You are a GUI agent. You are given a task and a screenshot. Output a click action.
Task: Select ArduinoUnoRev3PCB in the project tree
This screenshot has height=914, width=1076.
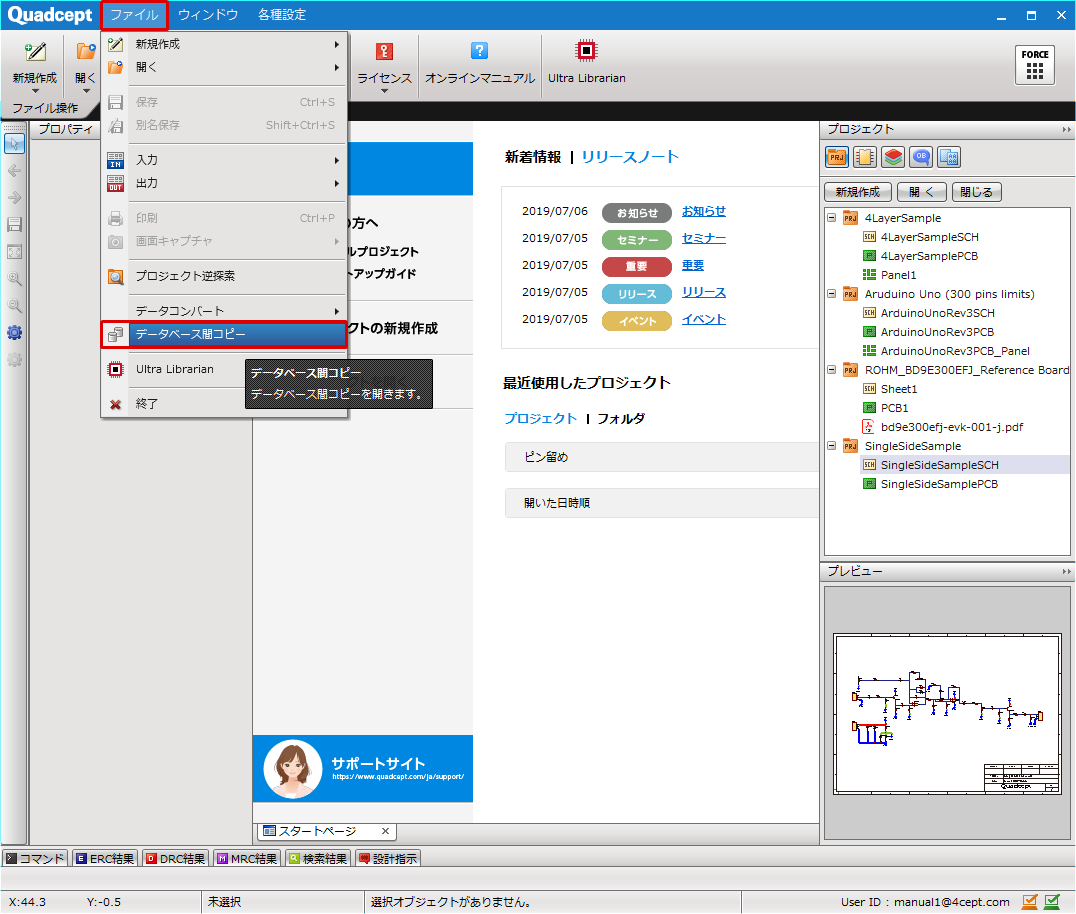(x=937, y=332)
